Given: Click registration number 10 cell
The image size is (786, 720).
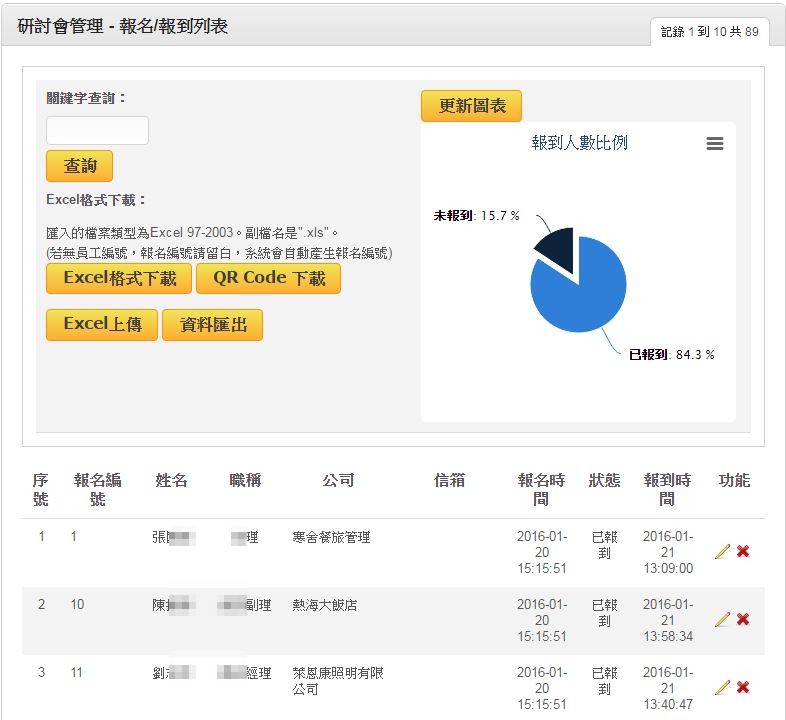Looking at the screenshot, I should [77, 605].
